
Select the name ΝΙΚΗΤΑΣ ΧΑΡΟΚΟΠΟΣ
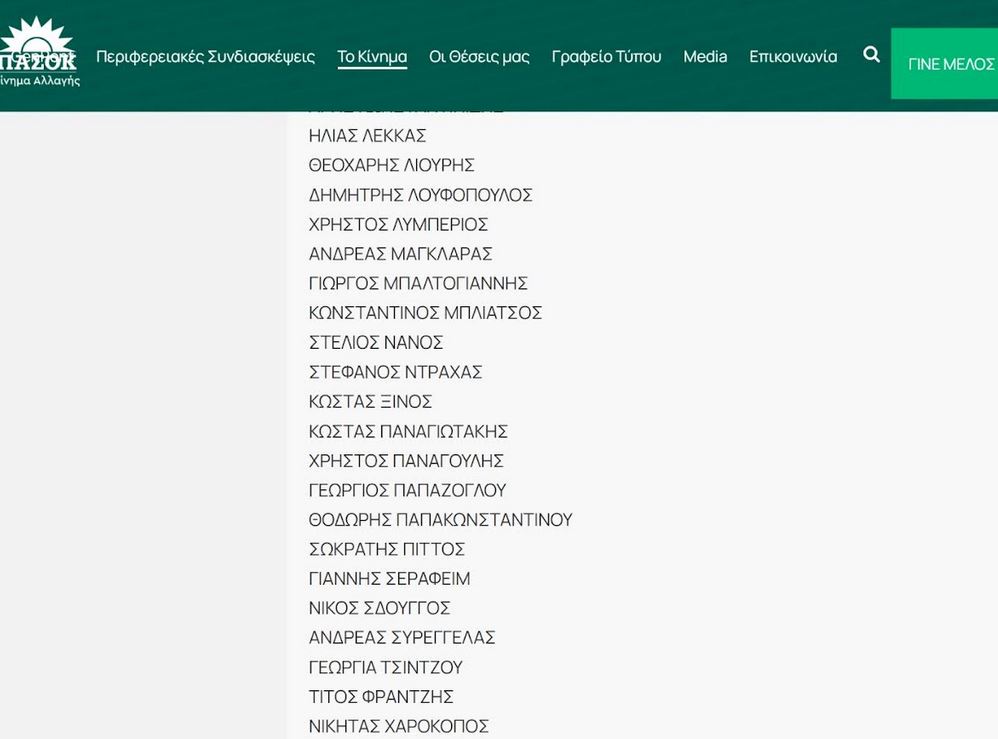tap(398, 726)
